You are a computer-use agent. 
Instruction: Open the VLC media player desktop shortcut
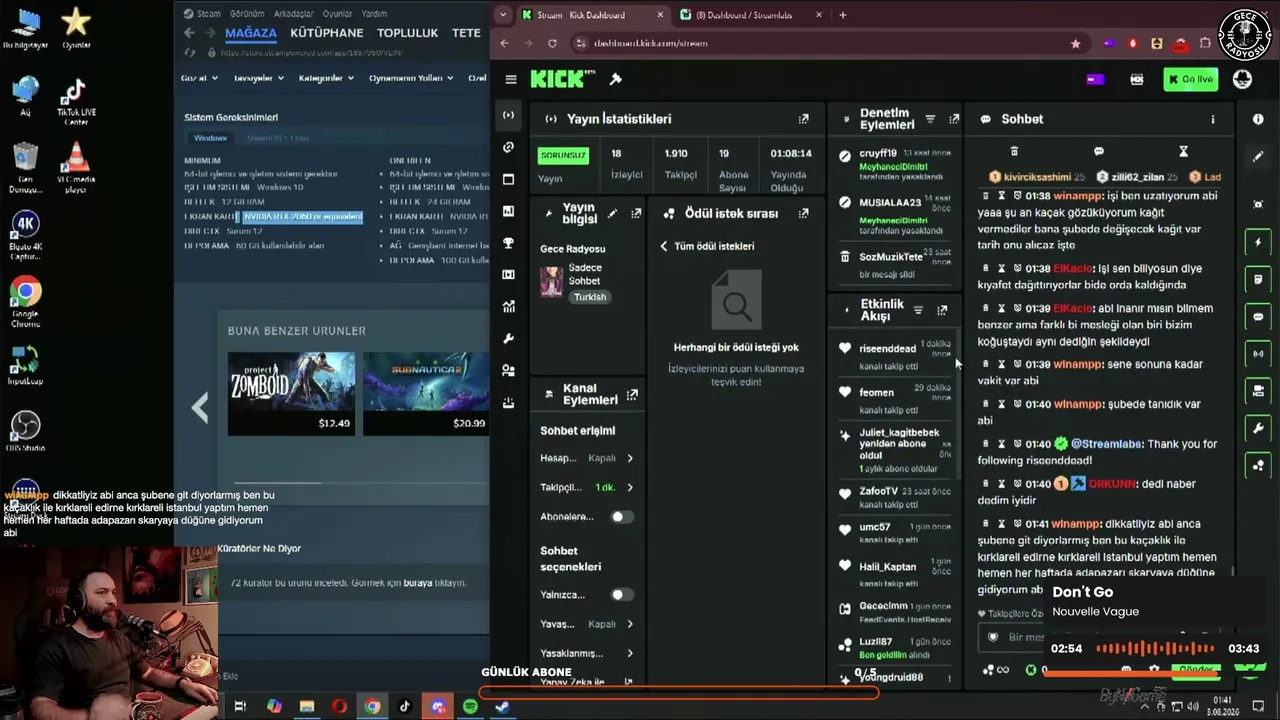76,168
